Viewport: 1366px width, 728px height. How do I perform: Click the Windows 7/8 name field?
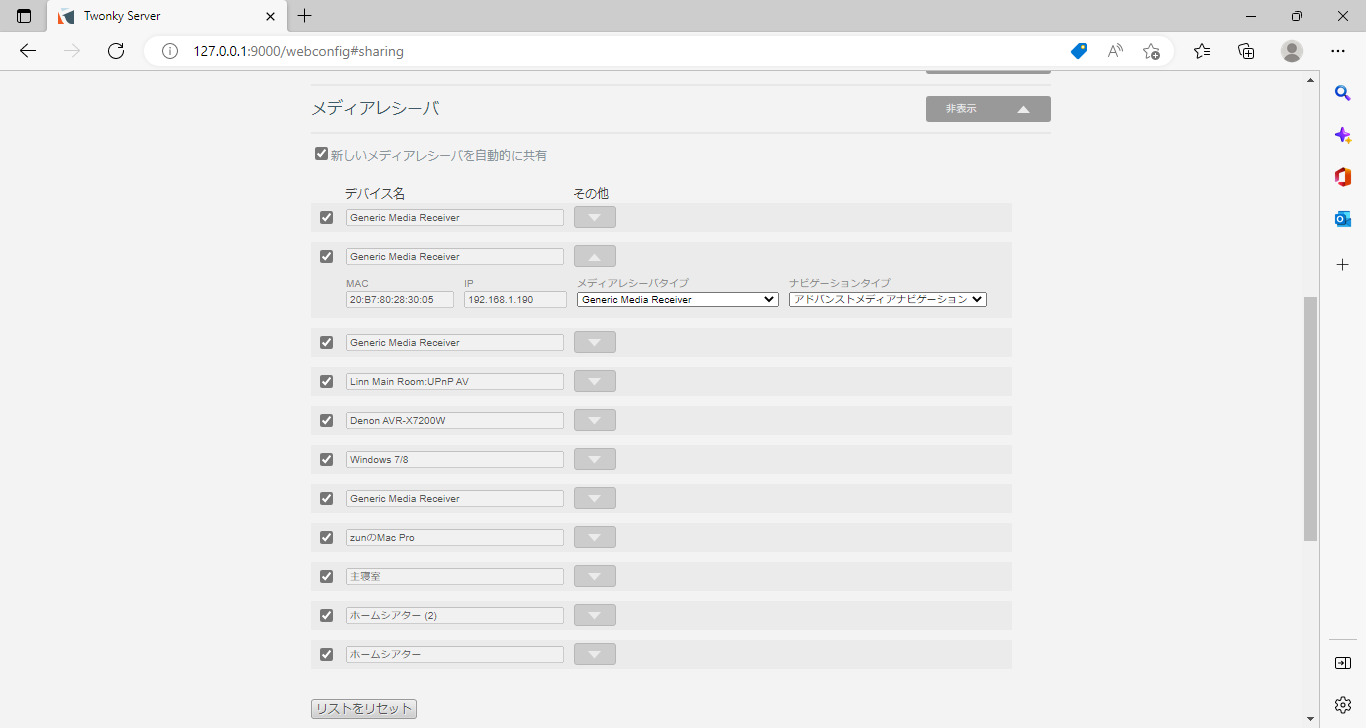point(455,459)
